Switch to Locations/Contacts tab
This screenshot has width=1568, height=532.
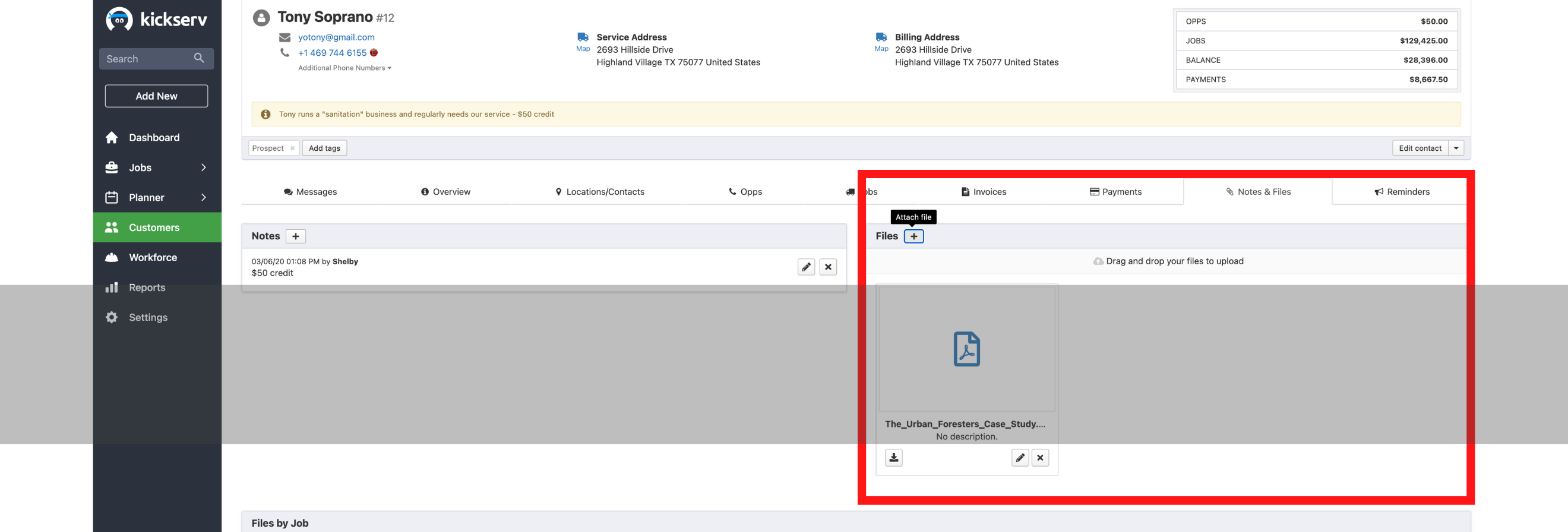pyautogui.click(x=599, y=192)
